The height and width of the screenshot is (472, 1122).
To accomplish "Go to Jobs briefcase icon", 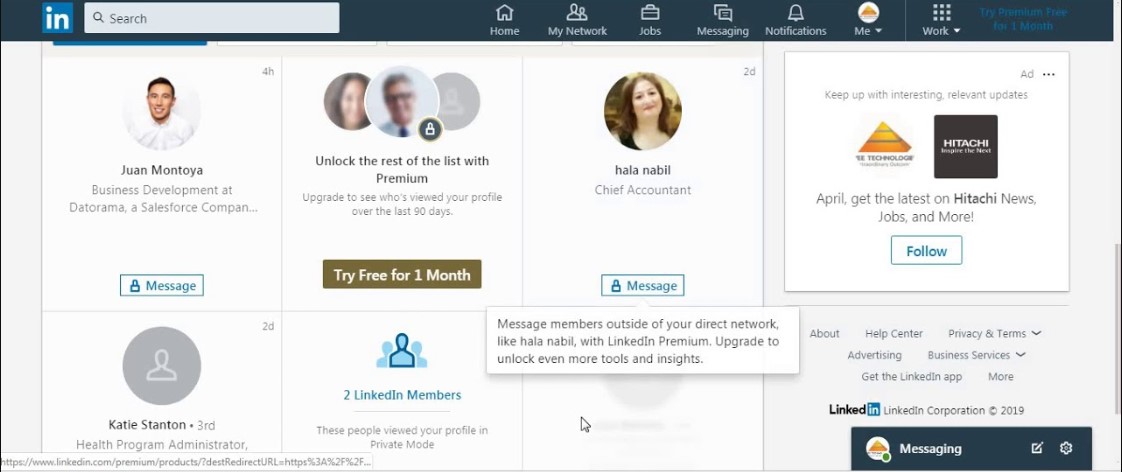I will click(650, 13).
